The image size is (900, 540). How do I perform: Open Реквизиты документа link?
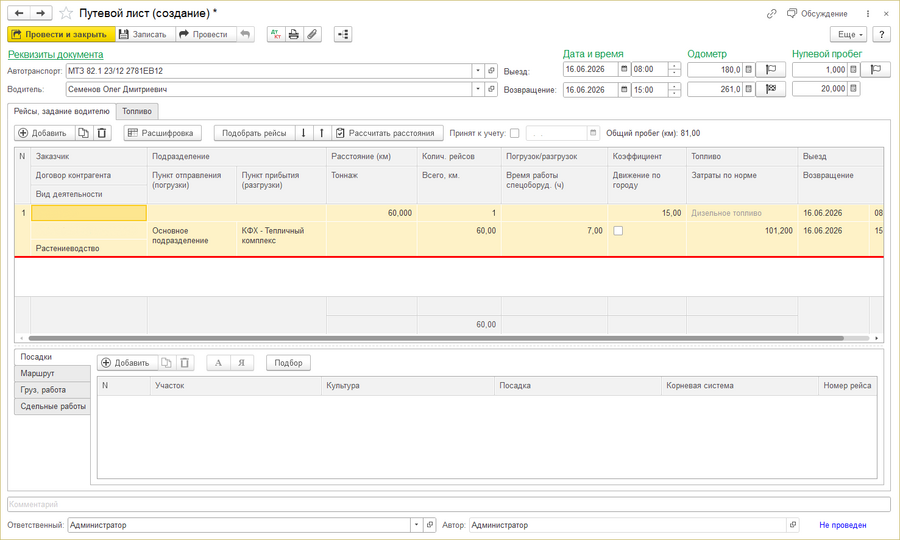56,55
